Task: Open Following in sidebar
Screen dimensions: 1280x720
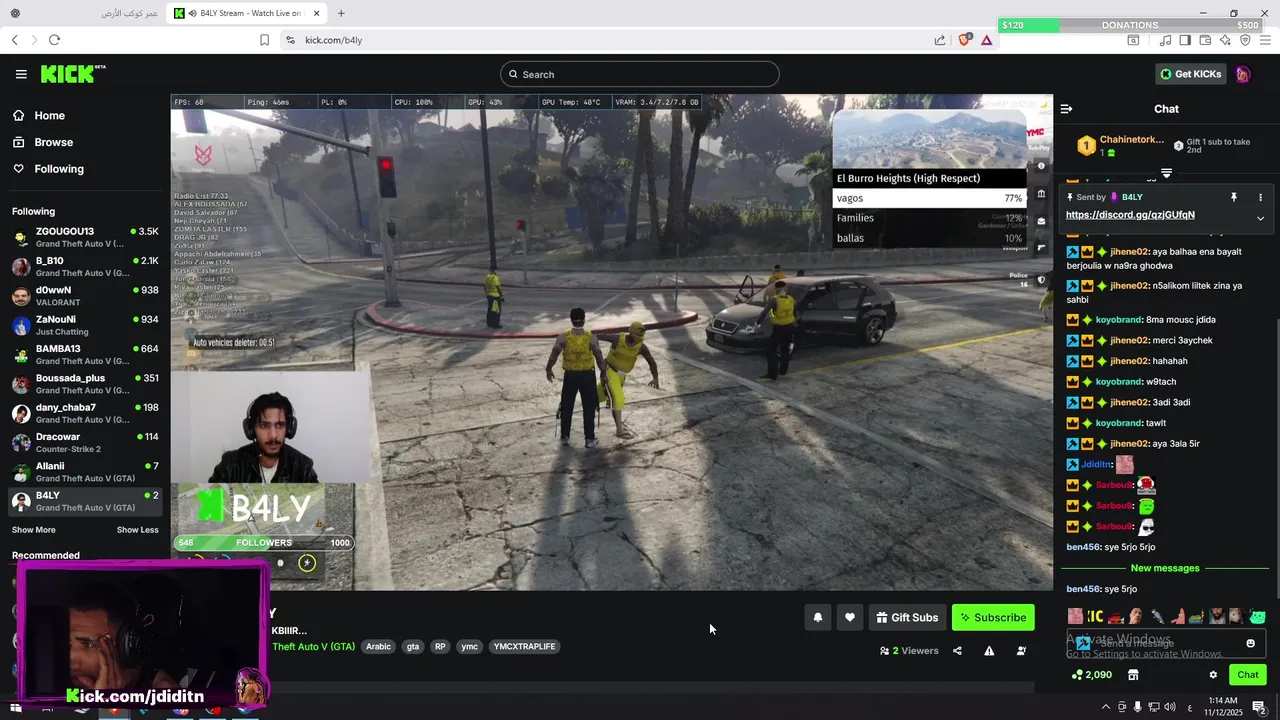Action: (48, 169)
